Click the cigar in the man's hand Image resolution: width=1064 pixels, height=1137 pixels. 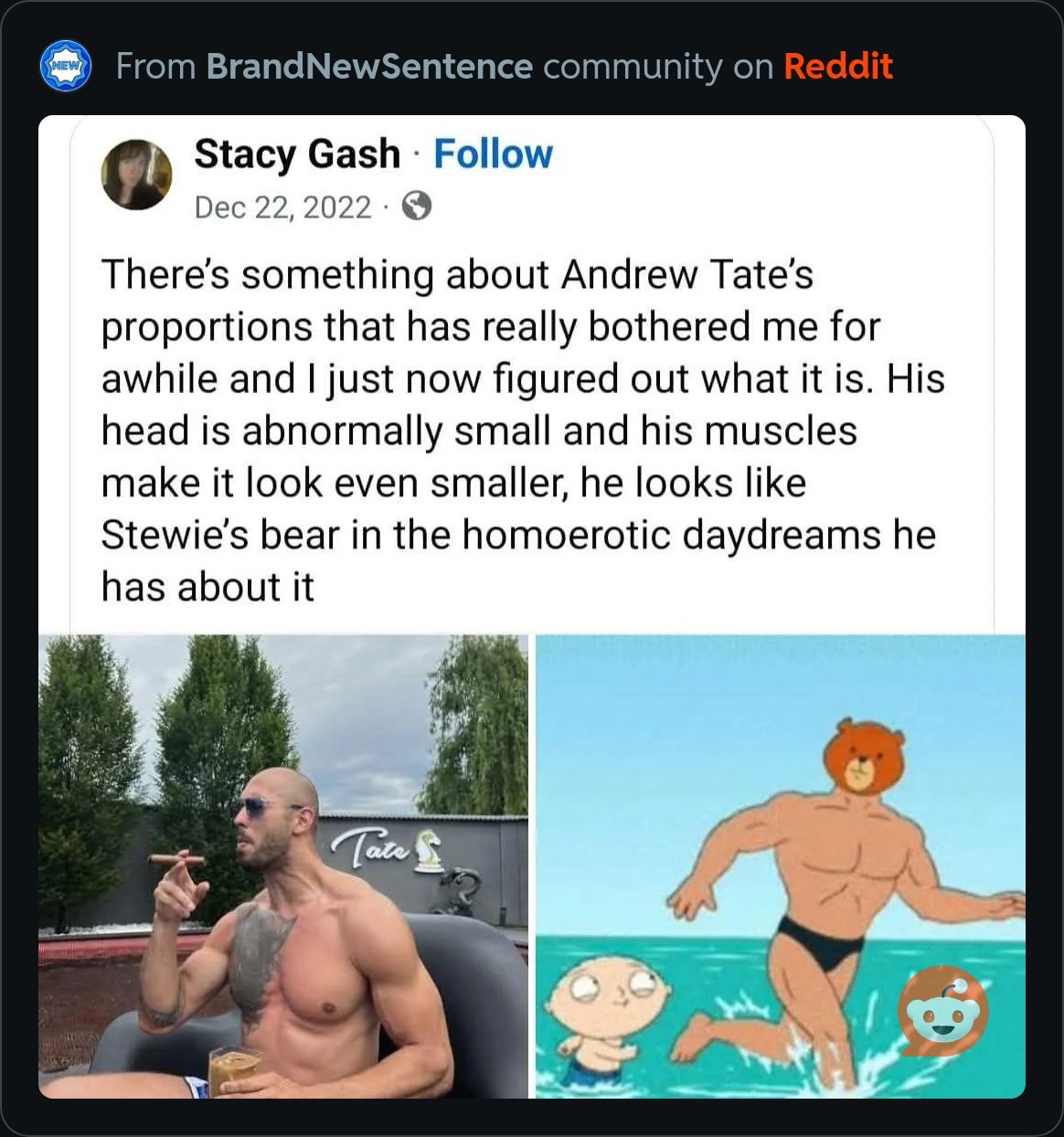(176, 859)
